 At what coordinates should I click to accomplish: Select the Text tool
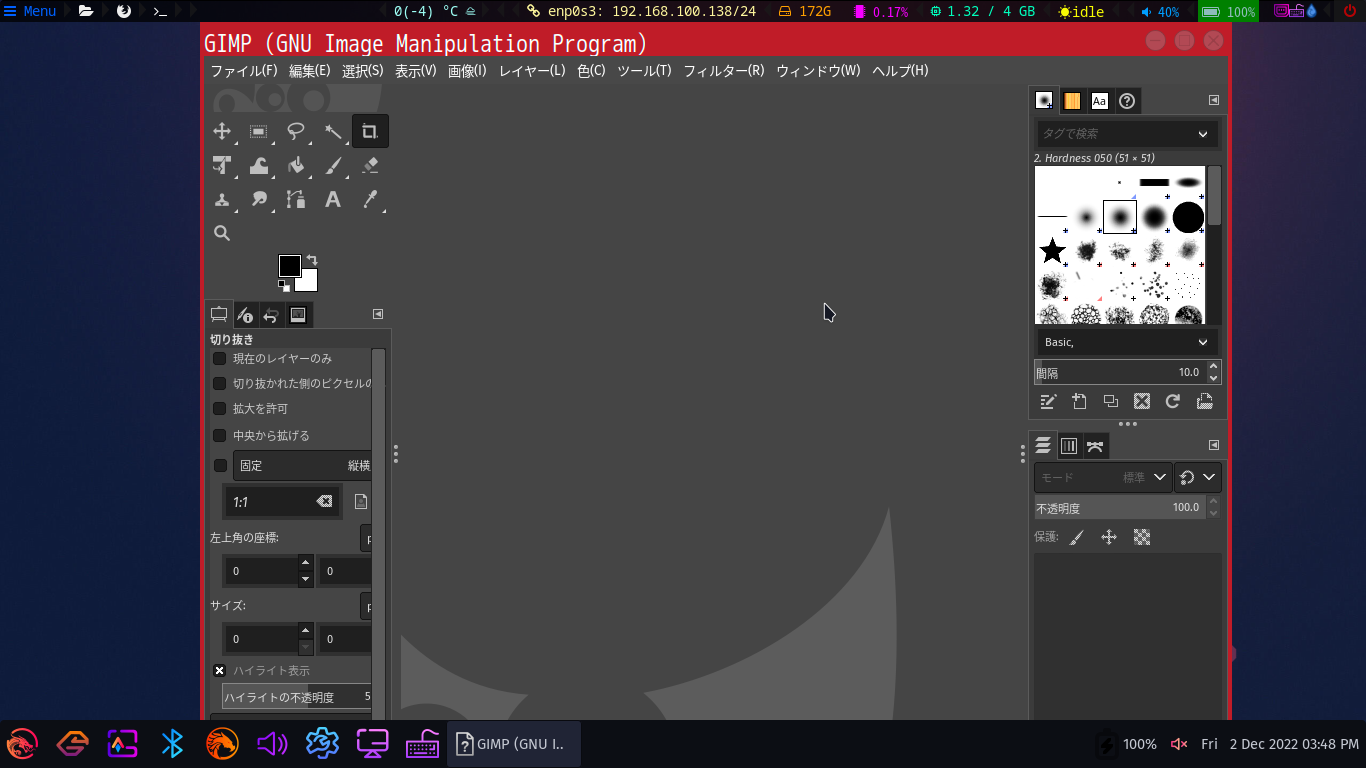click(x=333, y=199)
